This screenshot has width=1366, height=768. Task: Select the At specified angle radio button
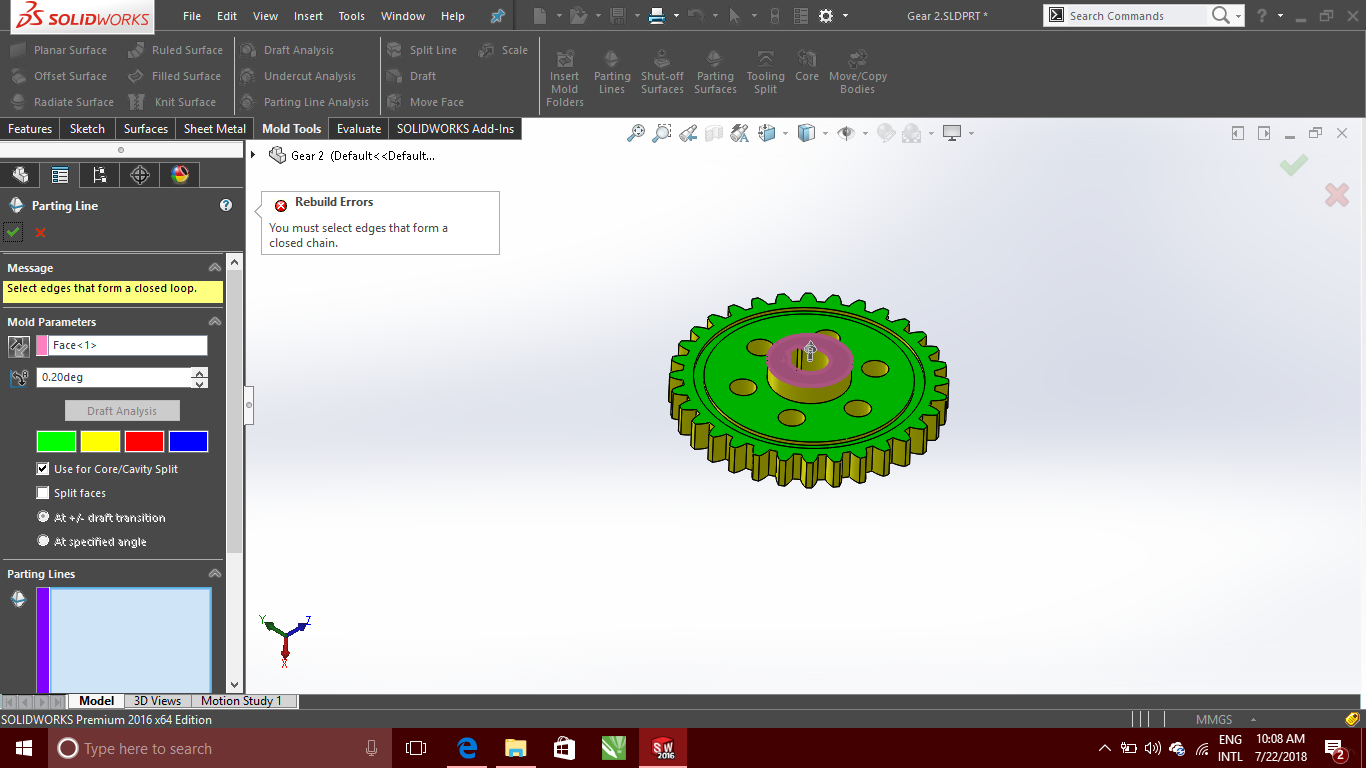43,541
